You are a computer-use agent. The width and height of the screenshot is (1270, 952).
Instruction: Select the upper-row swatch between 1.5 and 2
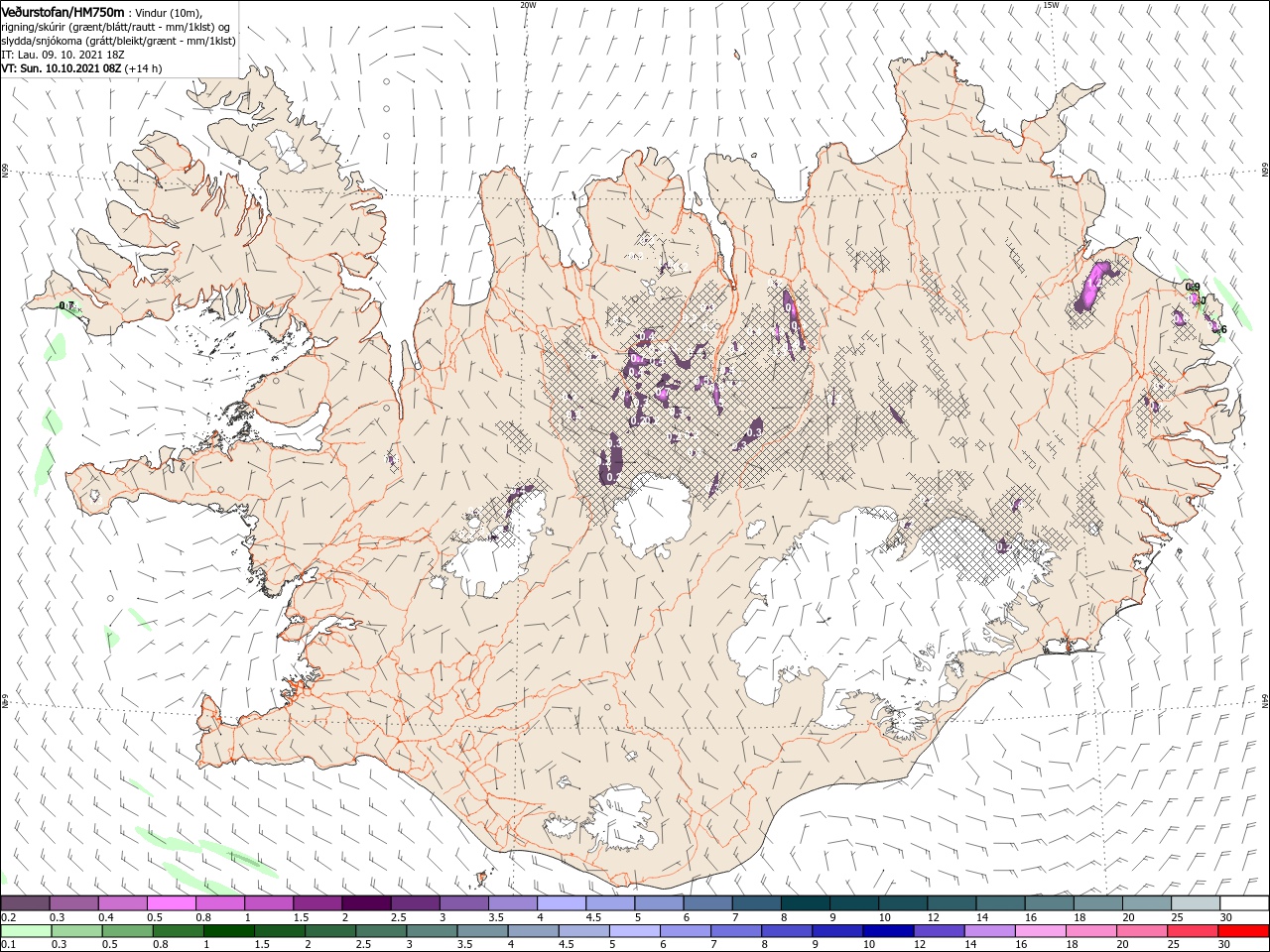pyautogui.click(x=317, y=903)
